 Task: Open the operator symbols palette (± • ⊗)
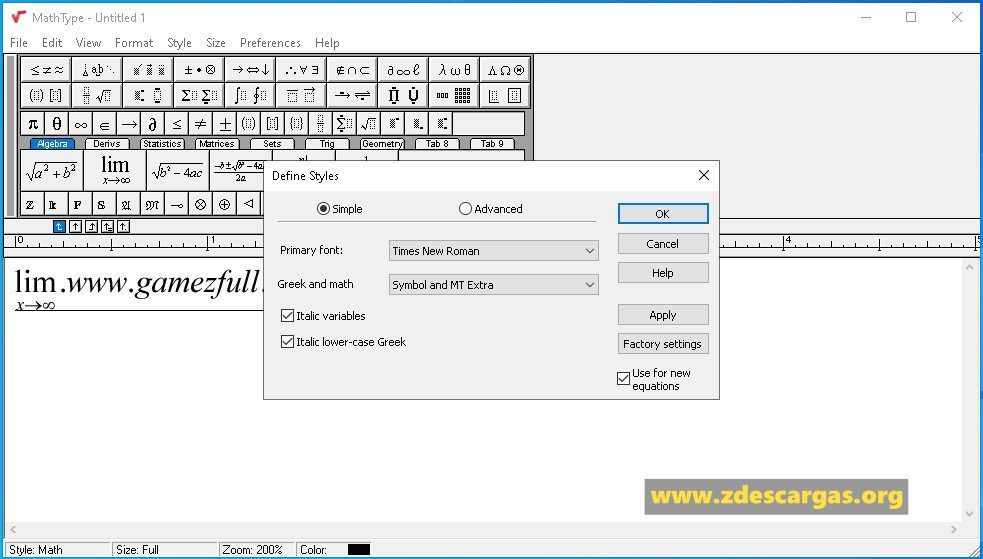tap(199, 70)
